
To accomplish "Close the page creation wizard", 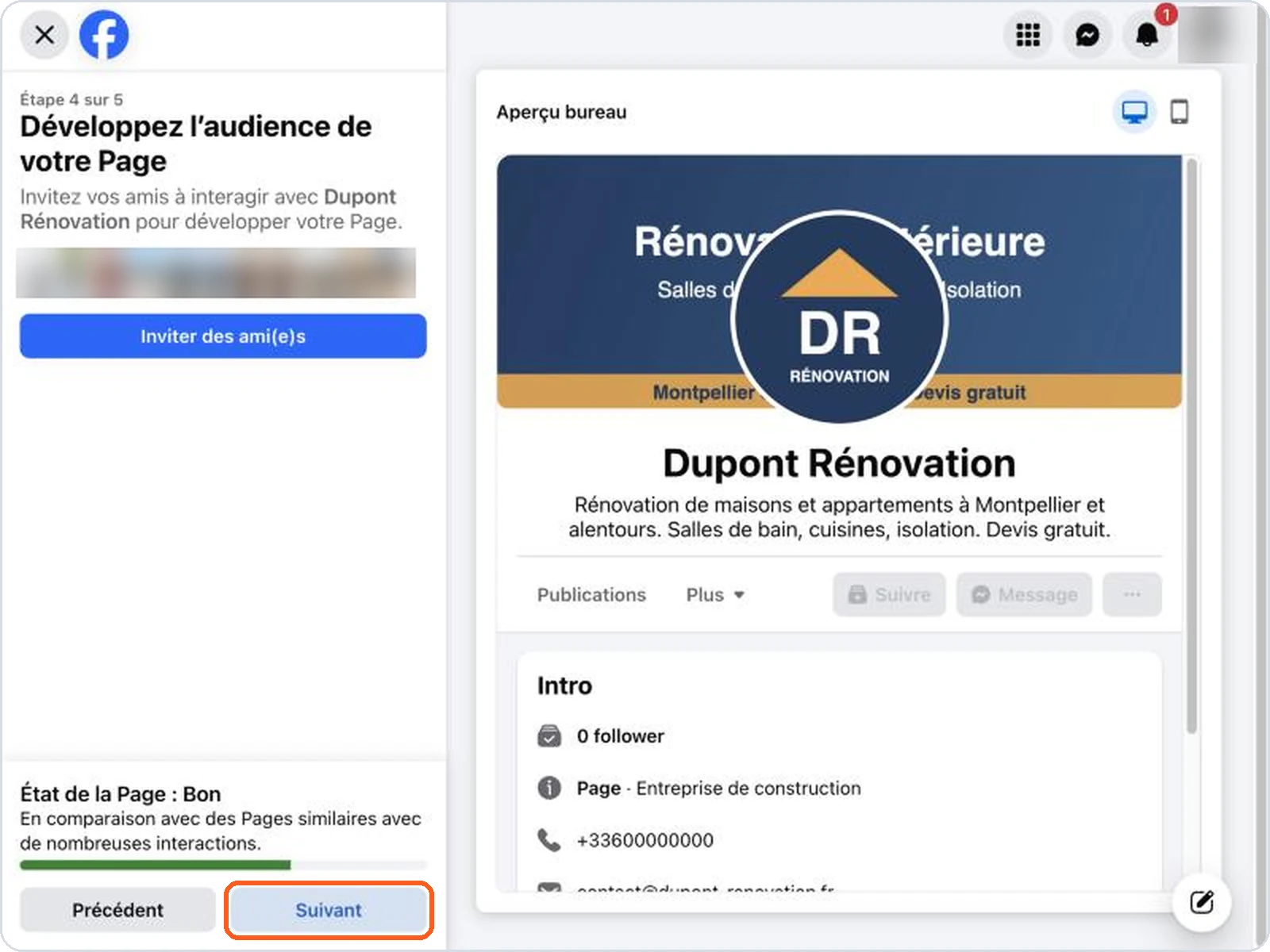I will (x=44, y=35).
